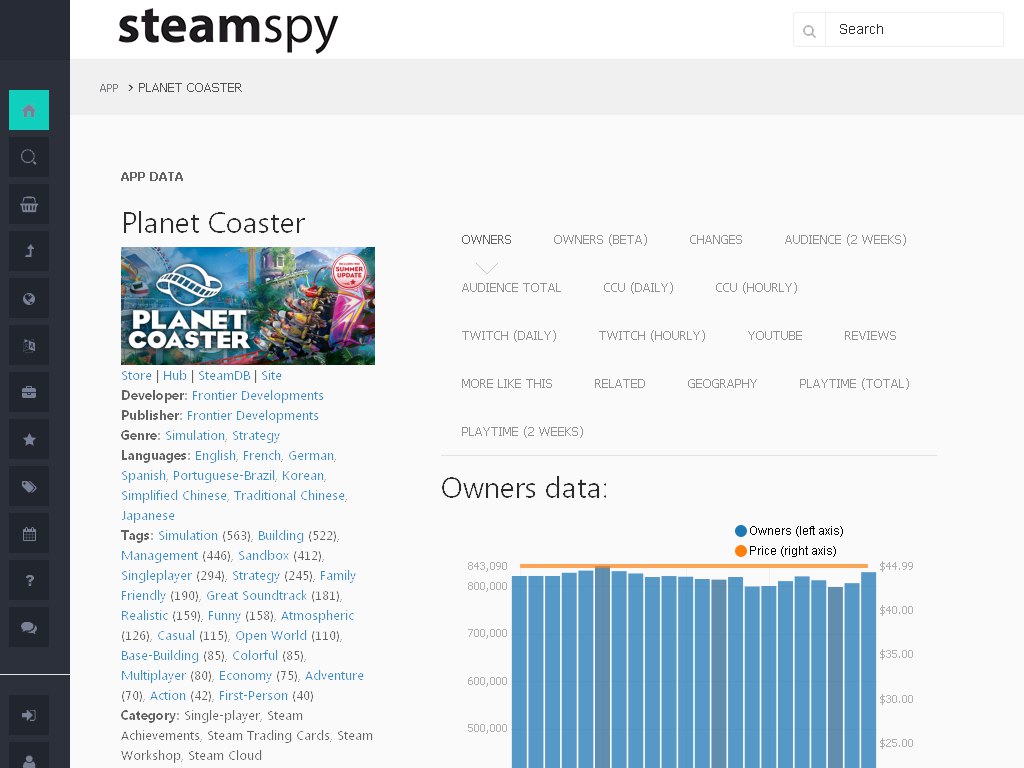Click the user profile sidebar icon
Screen dimensions: 1024x768
coord(29,758)
